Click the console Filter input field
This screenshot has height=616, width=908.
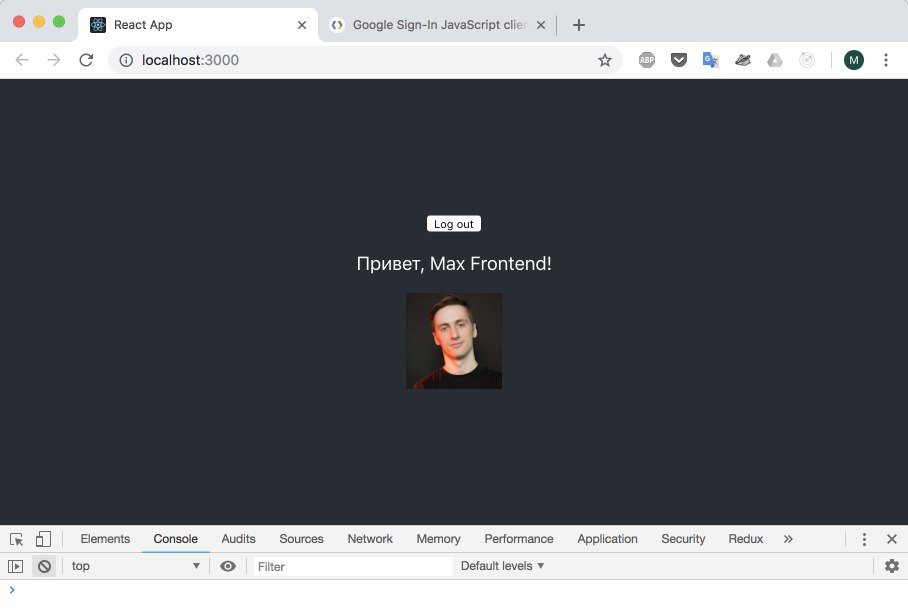tap(353, 566)
